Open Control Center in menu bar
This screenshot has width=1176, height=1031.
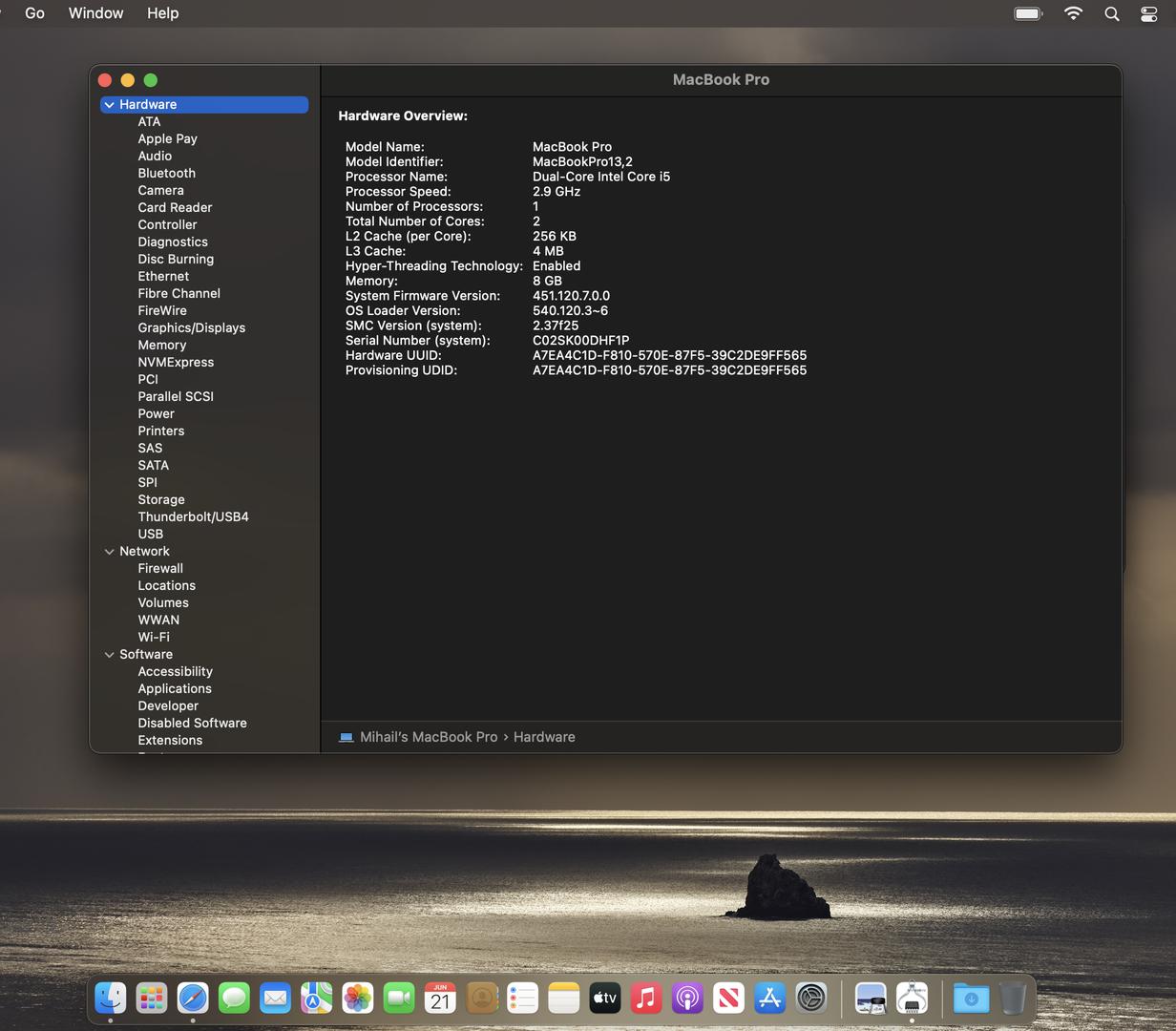(x=1149, y=13)
